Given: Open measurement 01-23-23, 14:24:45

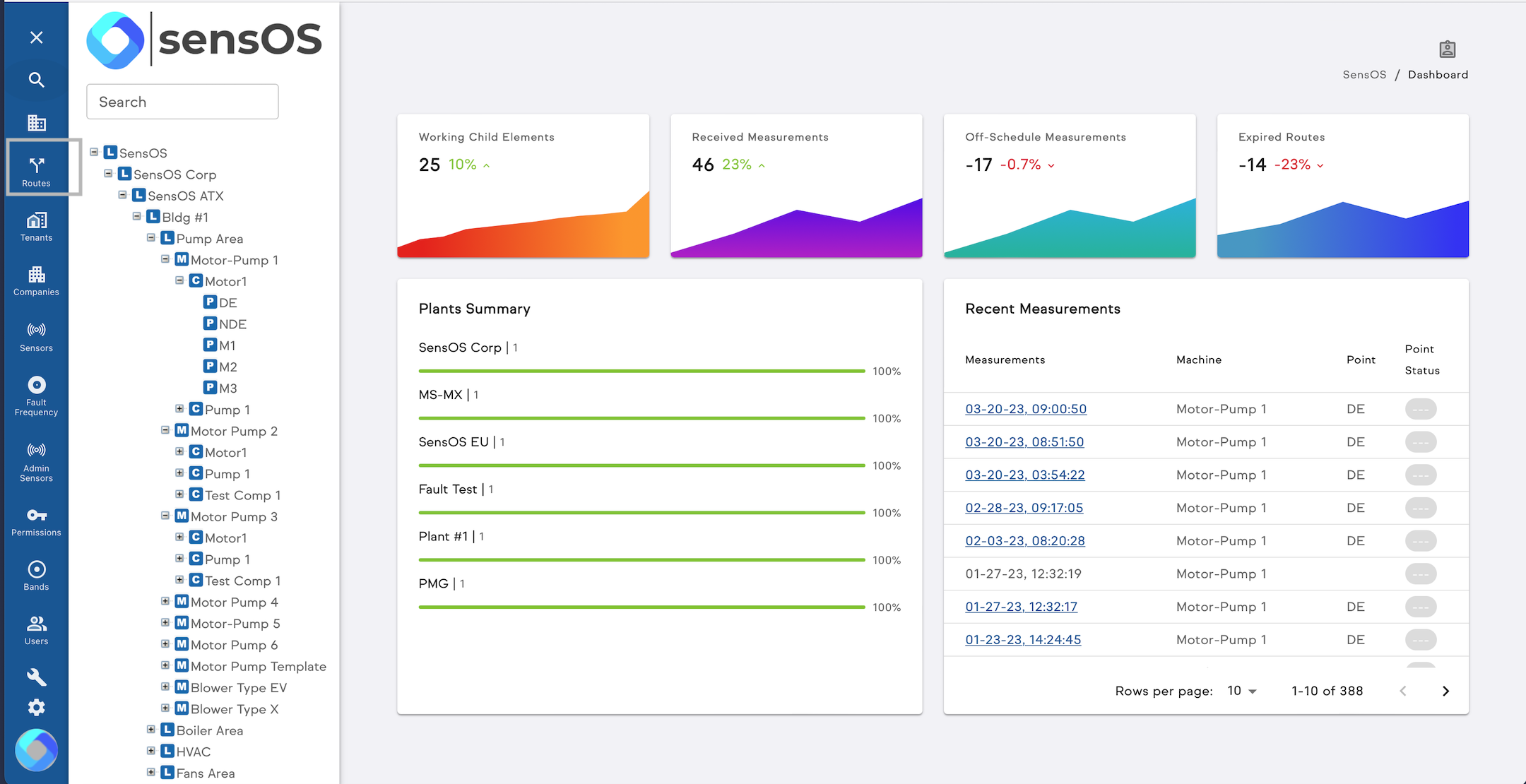Looking at the screenshot, I should 1023,640.
